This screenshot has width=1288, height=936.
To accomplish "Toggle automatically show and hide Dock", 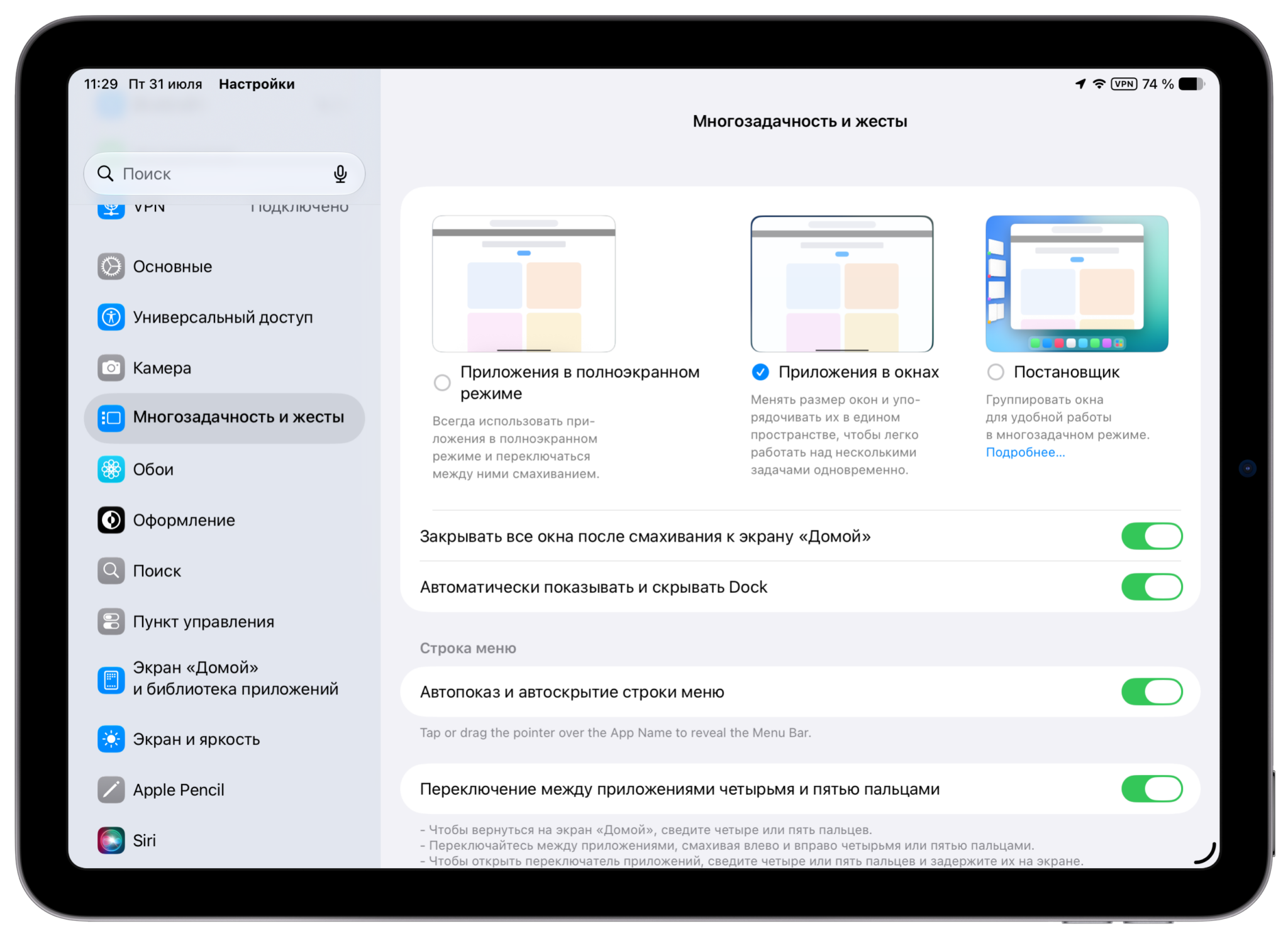I will point(1152,586).
